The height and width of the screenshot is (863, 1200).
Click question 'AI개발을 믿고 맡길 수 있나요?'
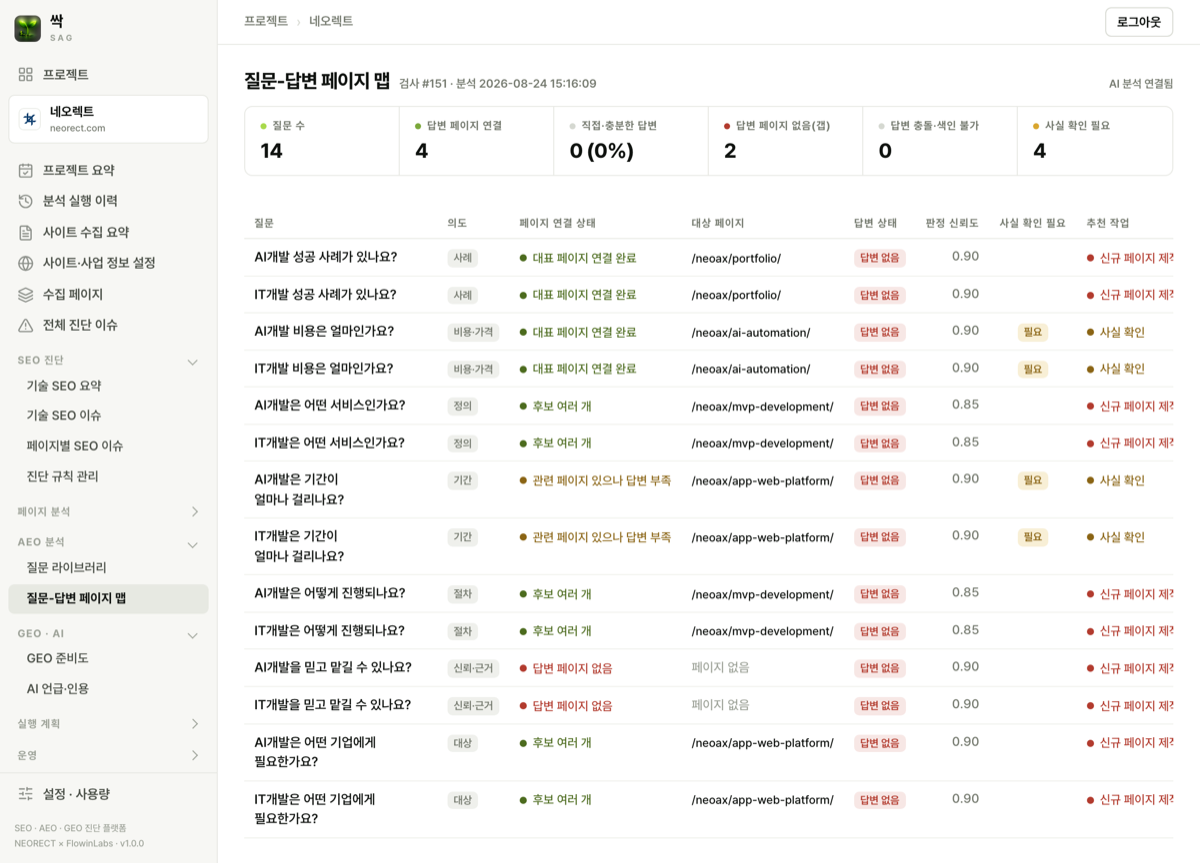click(x=333, y=667)
